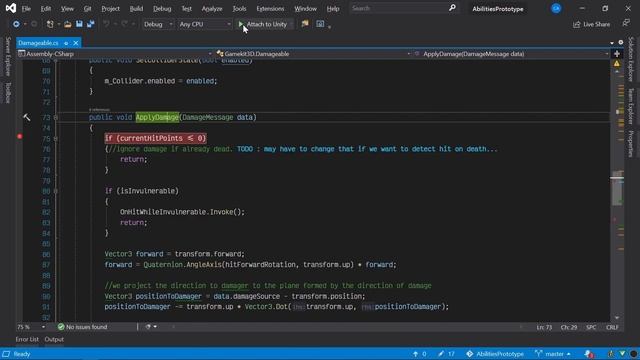640x360 pixels.
Task: Click the split editor plus icon
Action: [x=617, y=54]
